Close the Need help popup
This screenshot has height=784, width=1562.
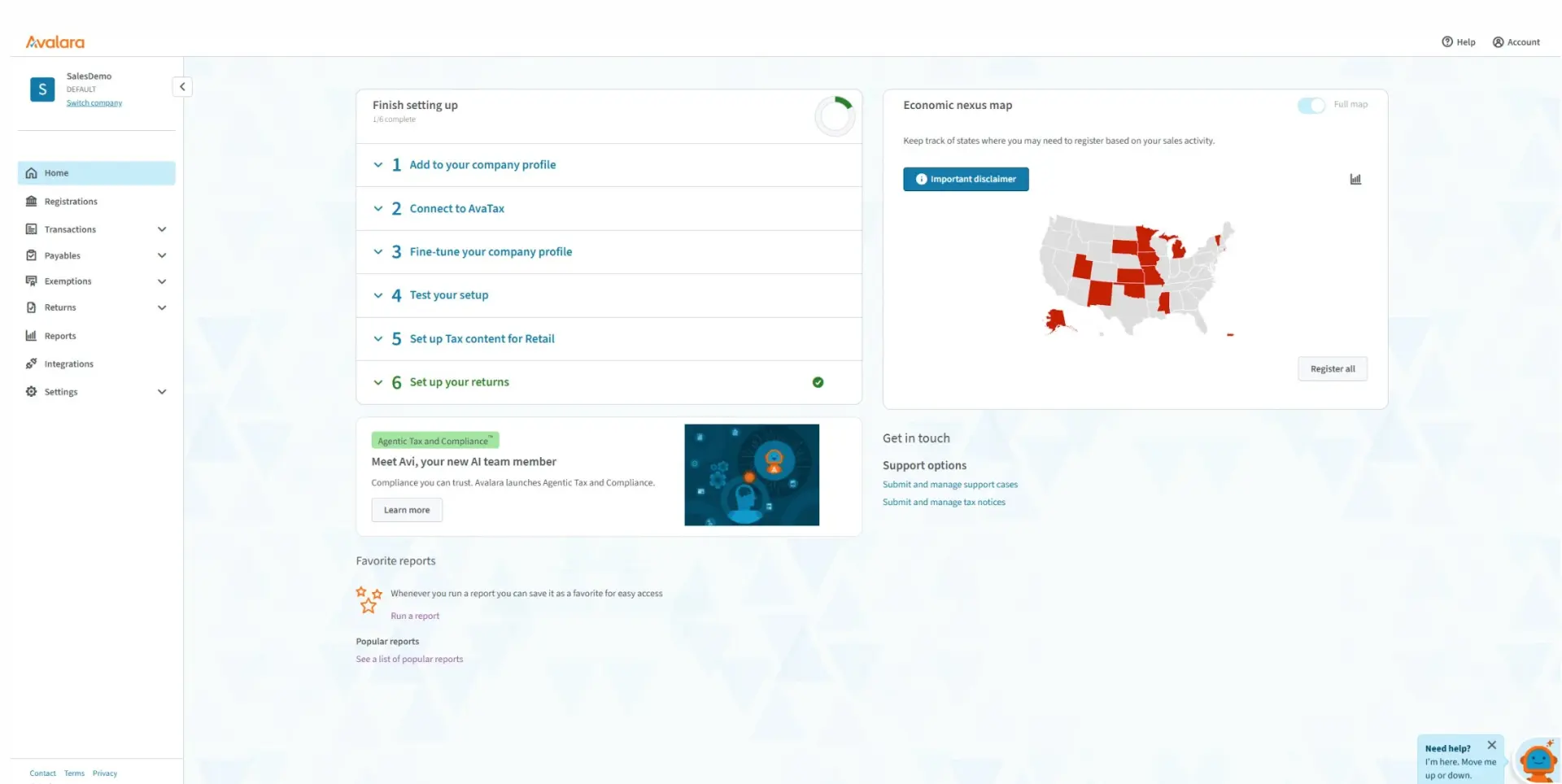point(1491,745)
